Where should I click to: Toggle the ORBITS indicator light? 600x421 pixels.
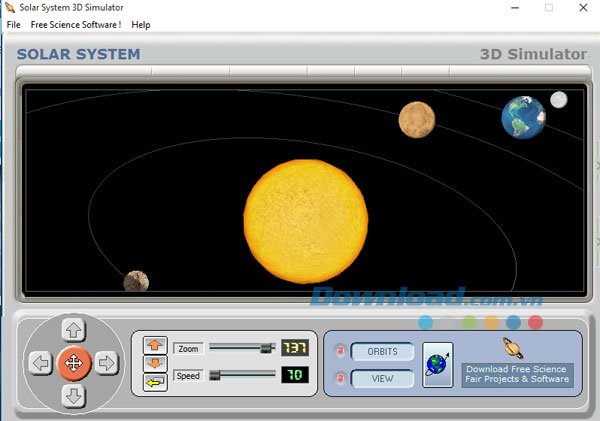coord(339,351)
